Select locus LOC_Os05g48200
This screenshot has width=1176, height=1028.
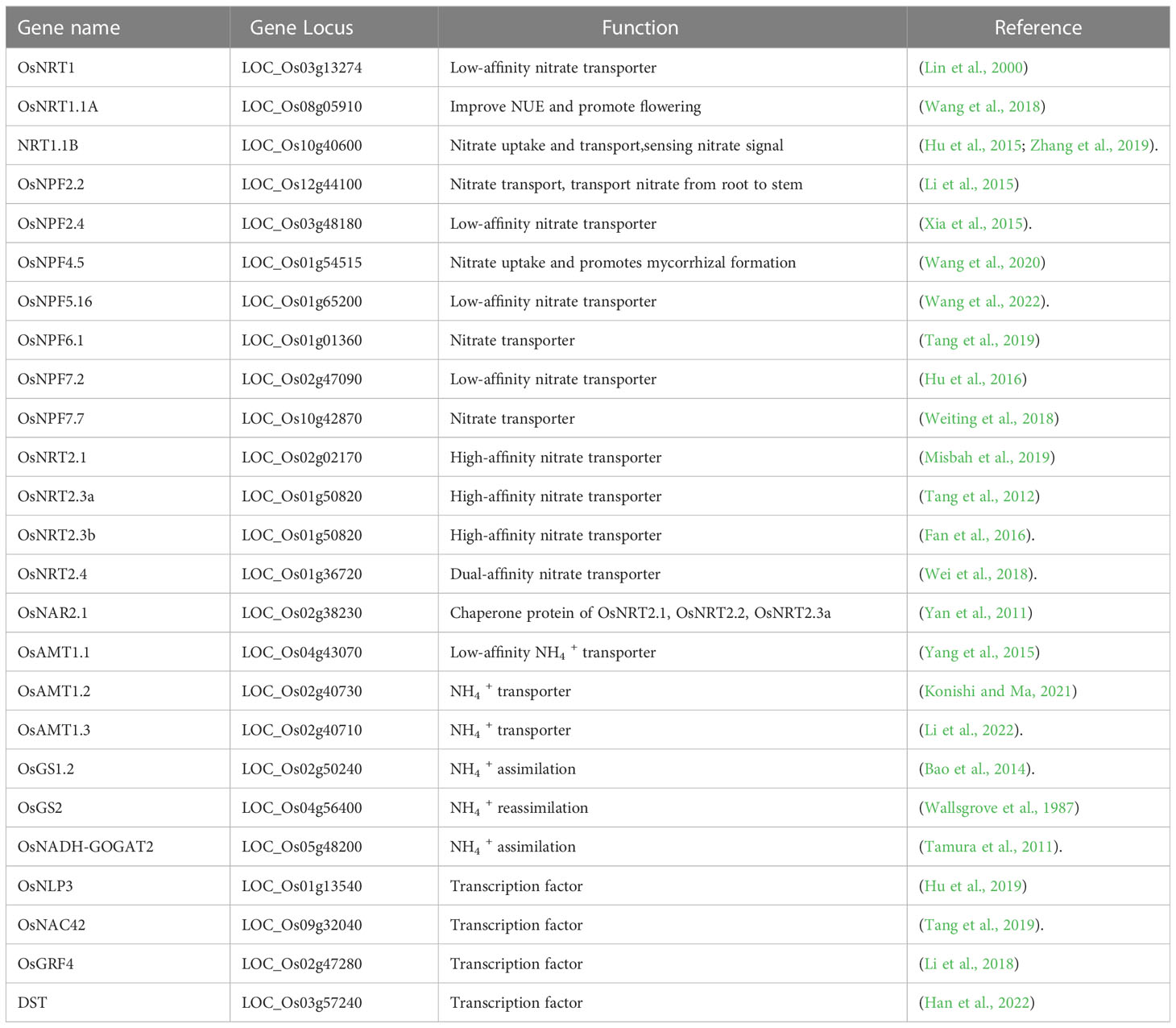tap(302, 847)
